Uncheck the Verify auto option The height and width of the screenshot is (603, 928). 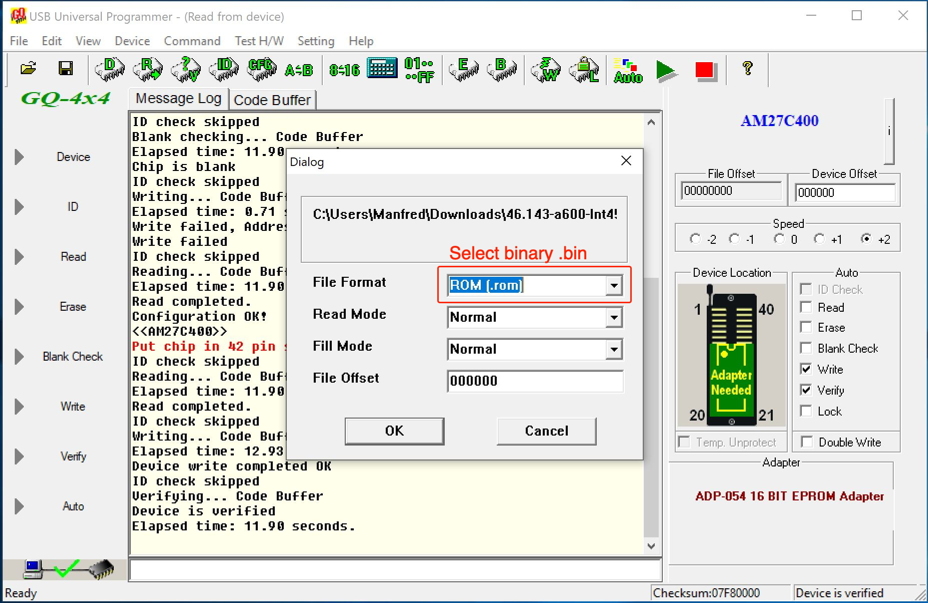pyautogui.click(x=806, y=390)
